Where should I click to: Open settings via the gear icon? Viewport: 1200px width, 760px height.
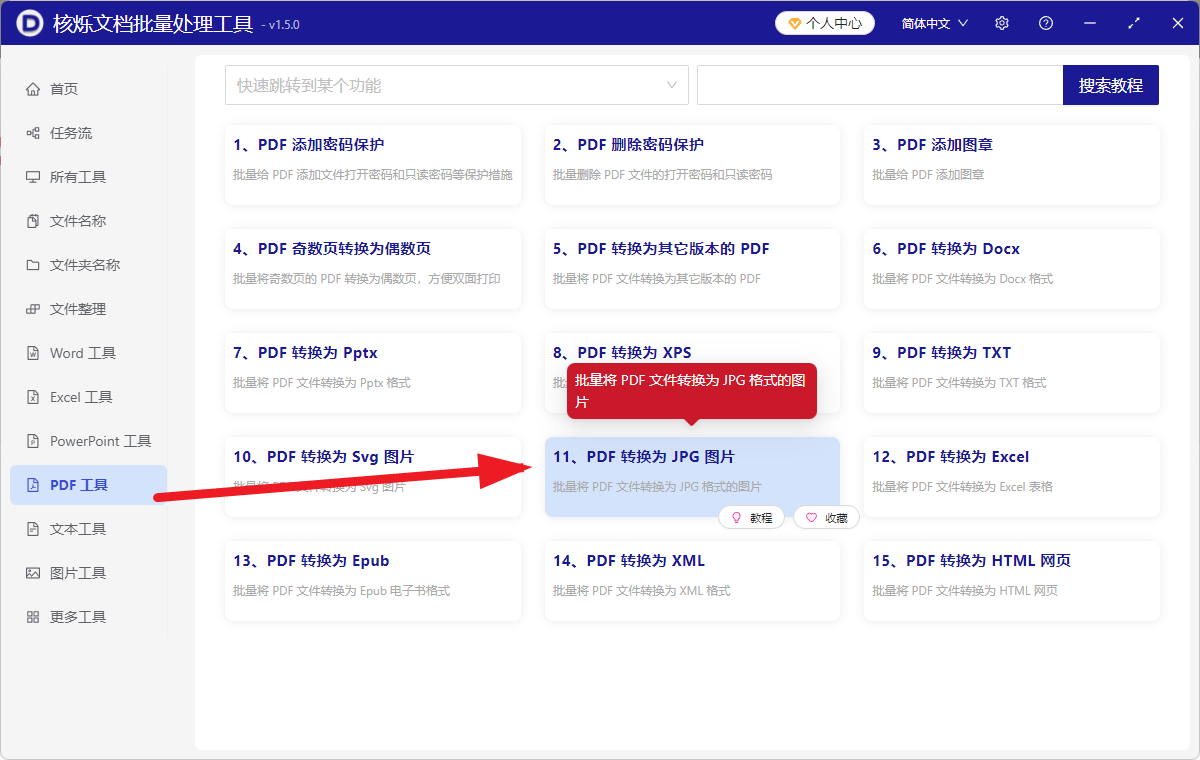tap(1001, 22)
